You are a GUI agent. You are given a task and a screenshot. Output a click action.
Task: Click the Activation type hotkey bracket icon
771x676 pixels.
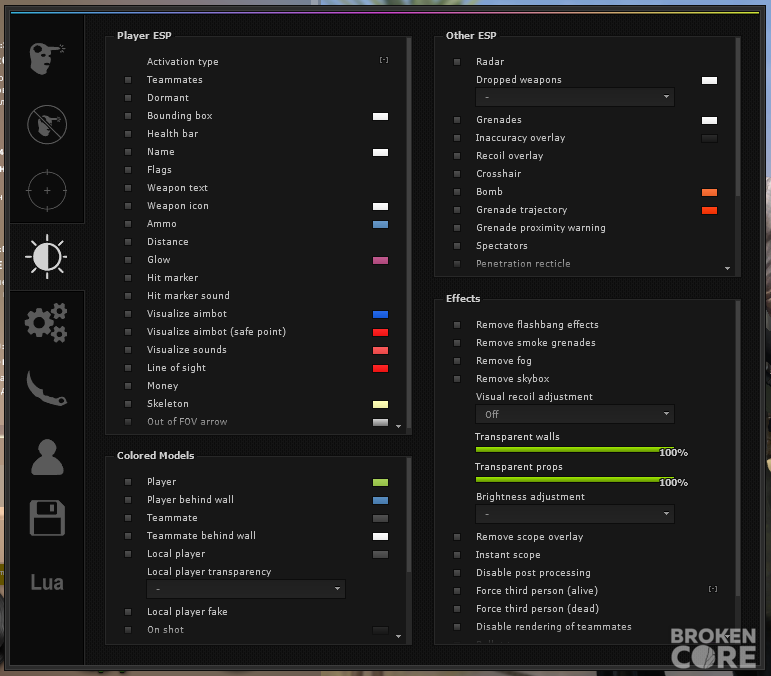tap(384, 60)
